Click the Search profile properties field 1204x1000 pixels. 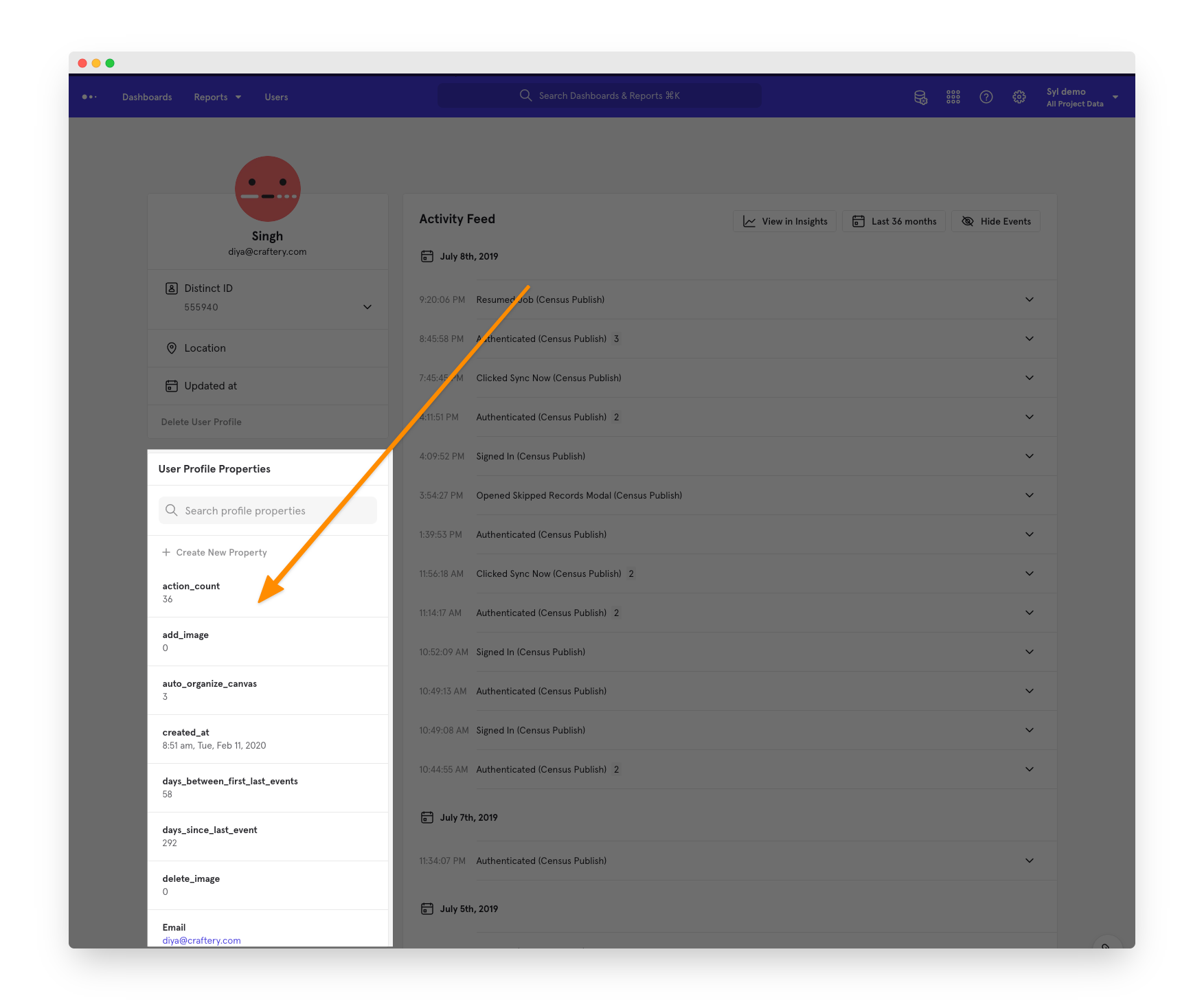268,510
